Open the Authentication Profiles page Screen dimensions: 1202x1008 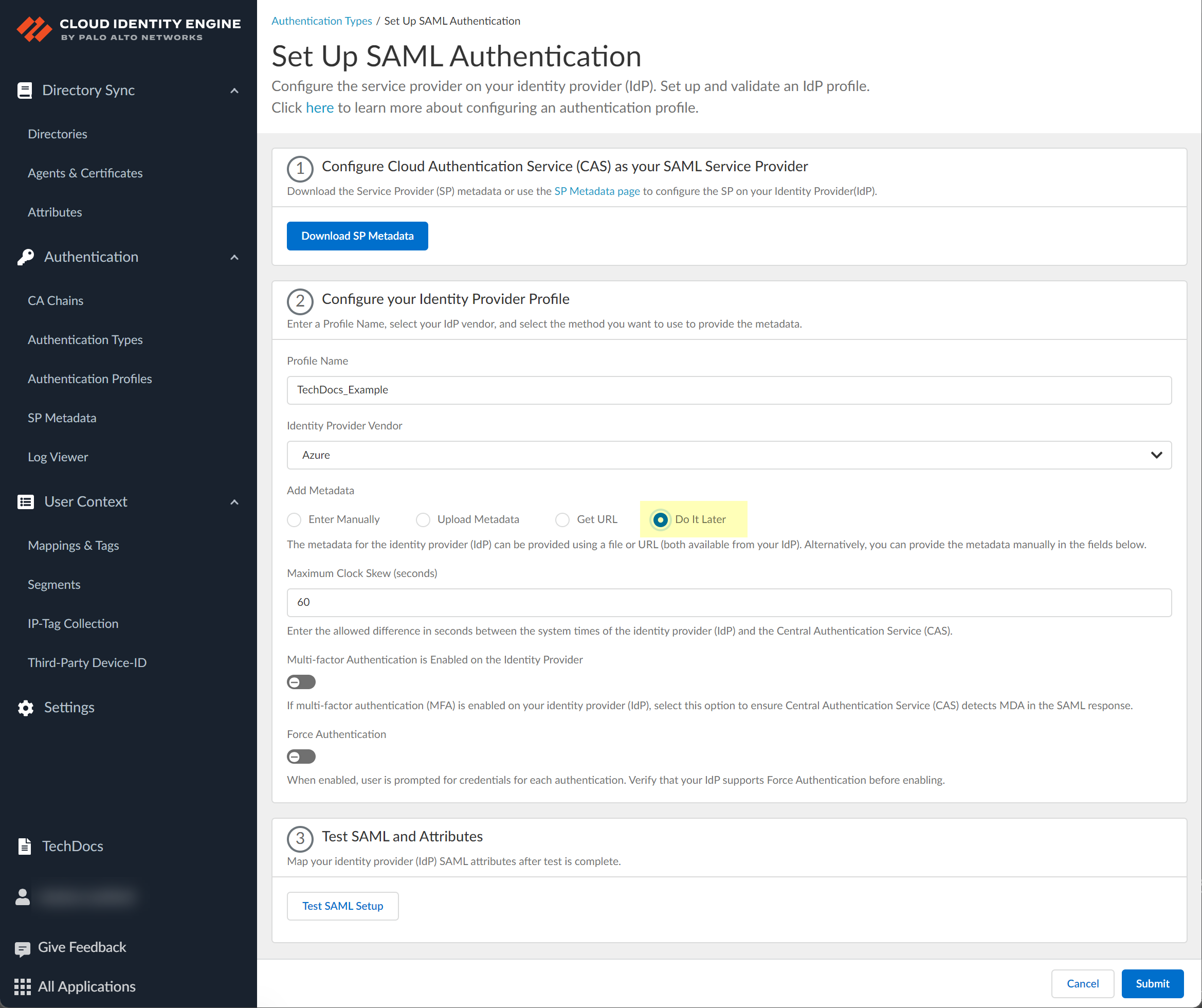click(x=89, y=379)
